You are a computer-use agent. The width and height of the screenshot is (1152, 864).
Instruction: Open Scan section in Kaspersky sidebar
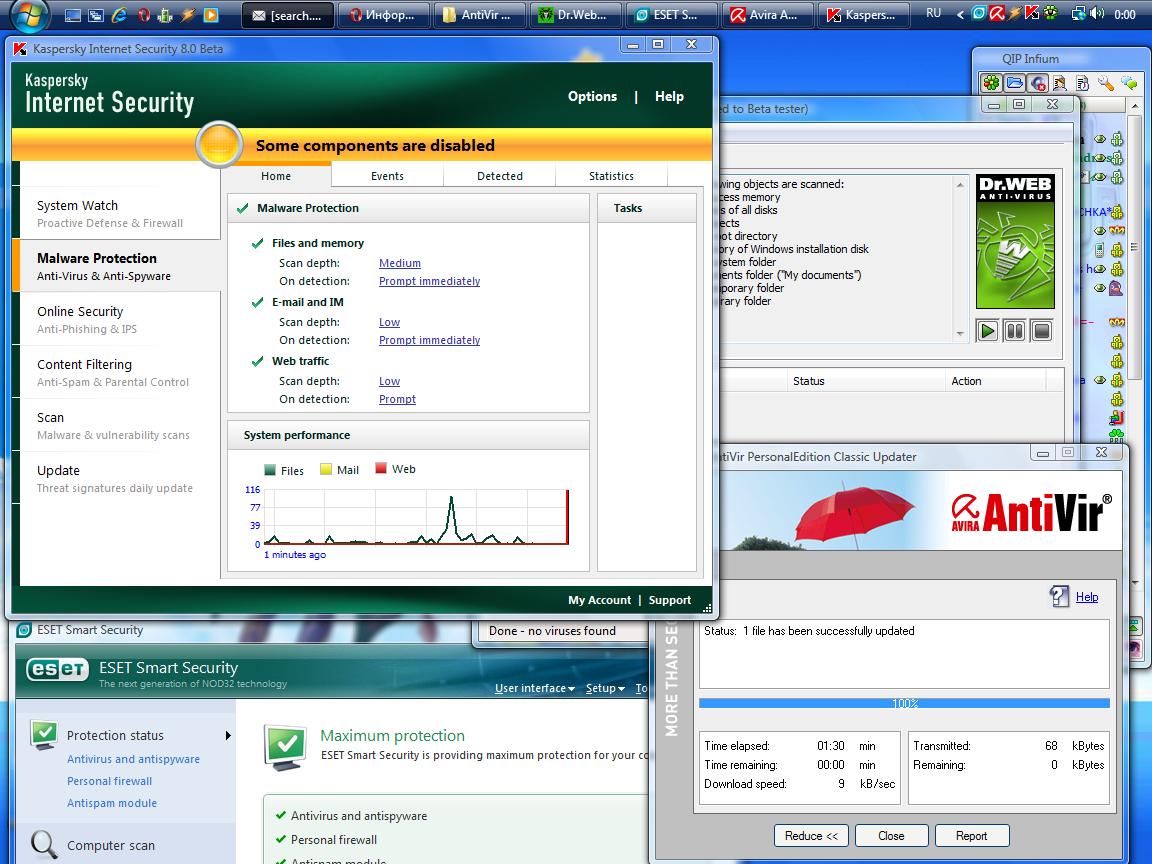click(120, 425)
